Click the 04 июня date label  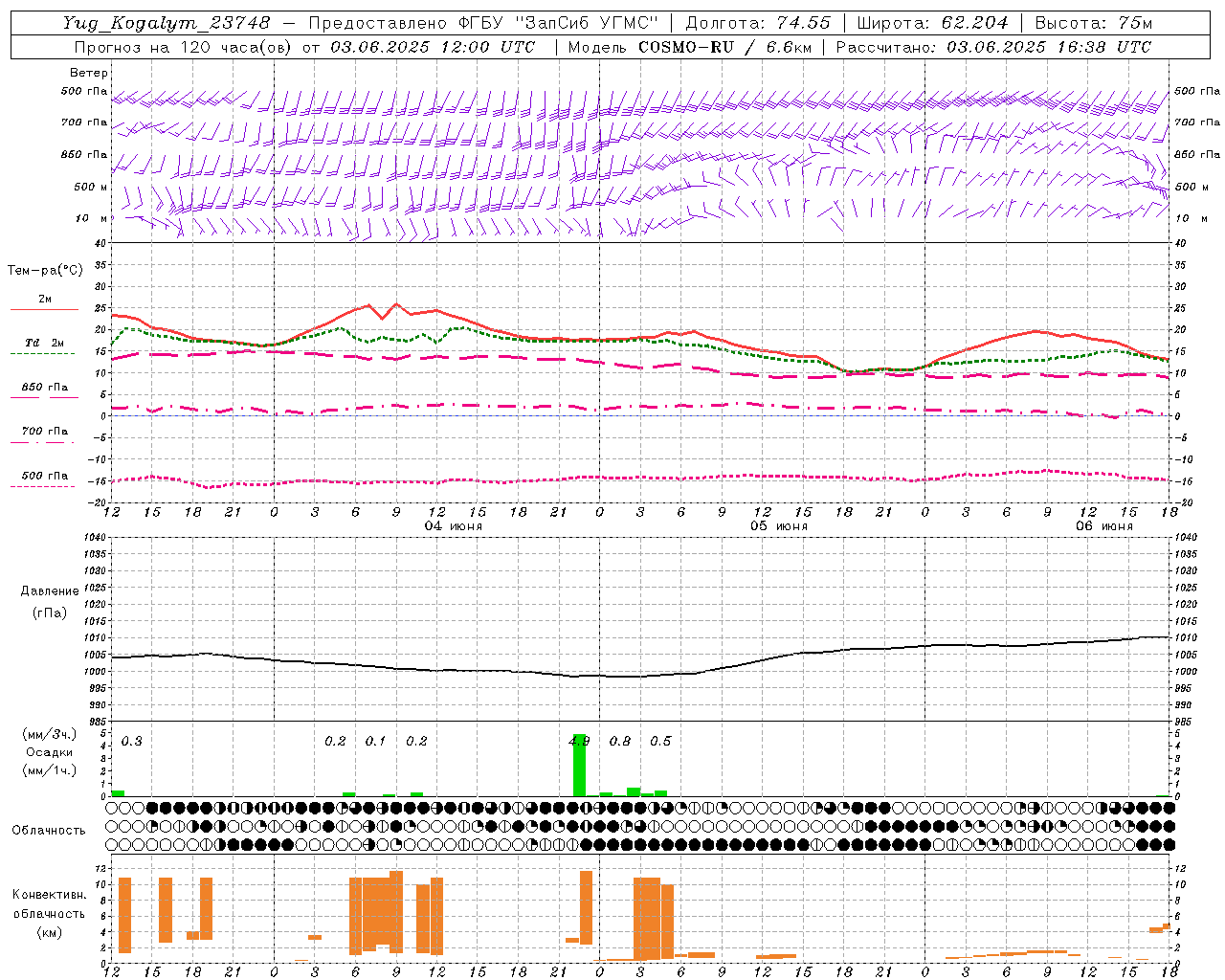tap(454, 526)
